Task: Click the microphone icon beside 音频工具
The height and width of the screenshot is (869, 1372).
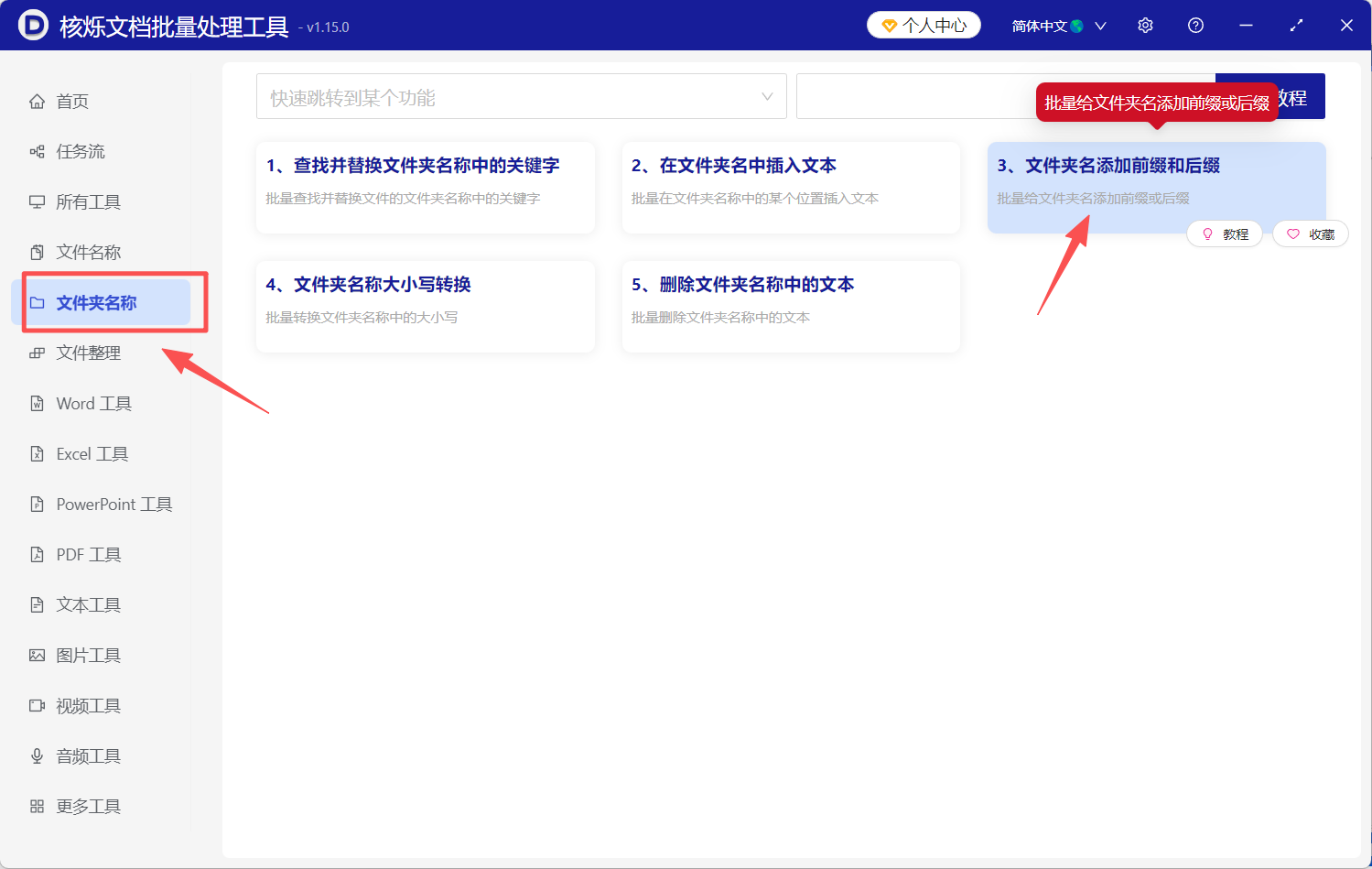Action: coord(37,755)
